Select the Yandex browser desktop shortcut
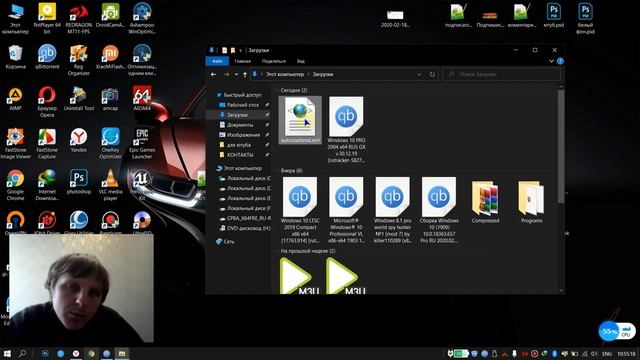 point(78,140)
